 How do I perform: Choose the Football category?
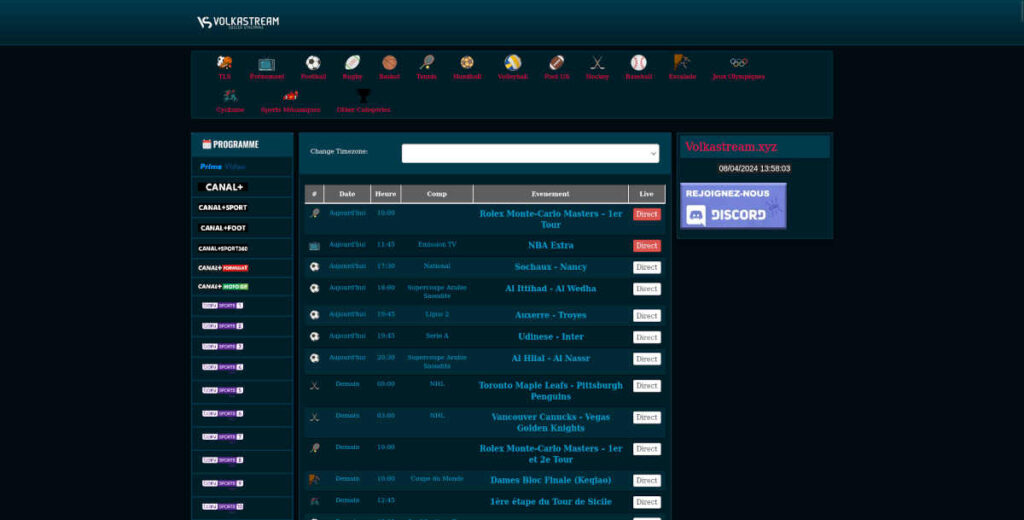pyautogui.click(x=313, y=63)
